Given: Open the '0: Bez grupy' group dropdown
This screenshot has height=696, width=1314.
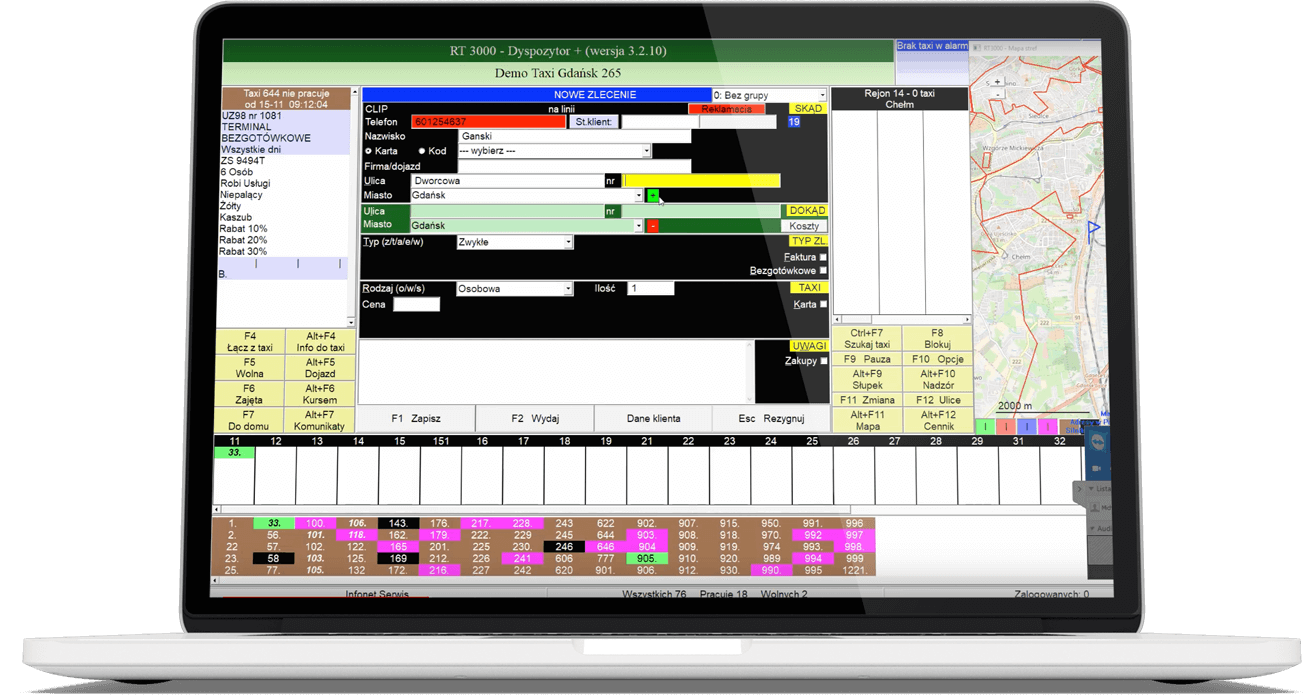Looking at the screenshot, I should (769, 95).
